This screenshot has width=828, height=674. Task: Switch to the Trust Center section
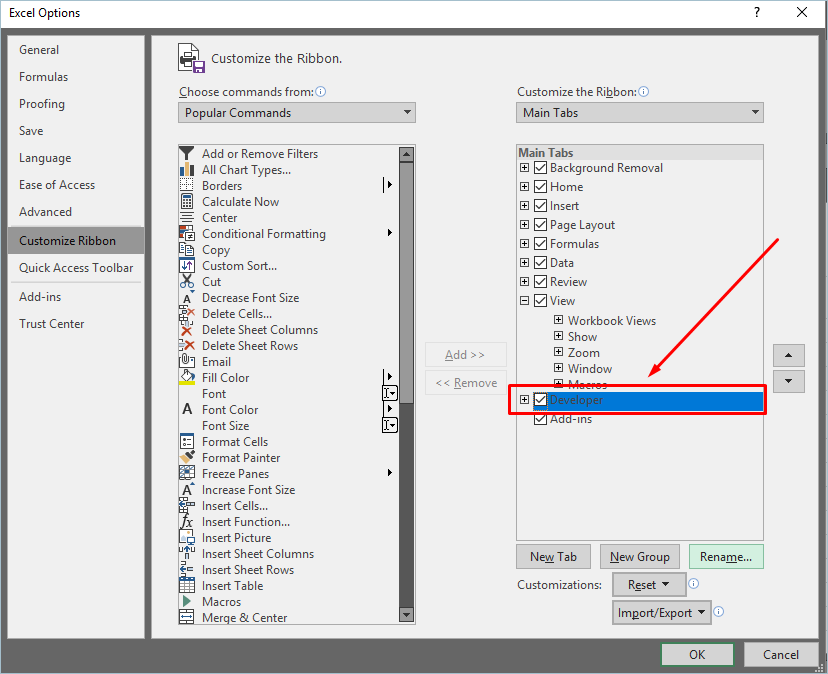tap(52, 324)
